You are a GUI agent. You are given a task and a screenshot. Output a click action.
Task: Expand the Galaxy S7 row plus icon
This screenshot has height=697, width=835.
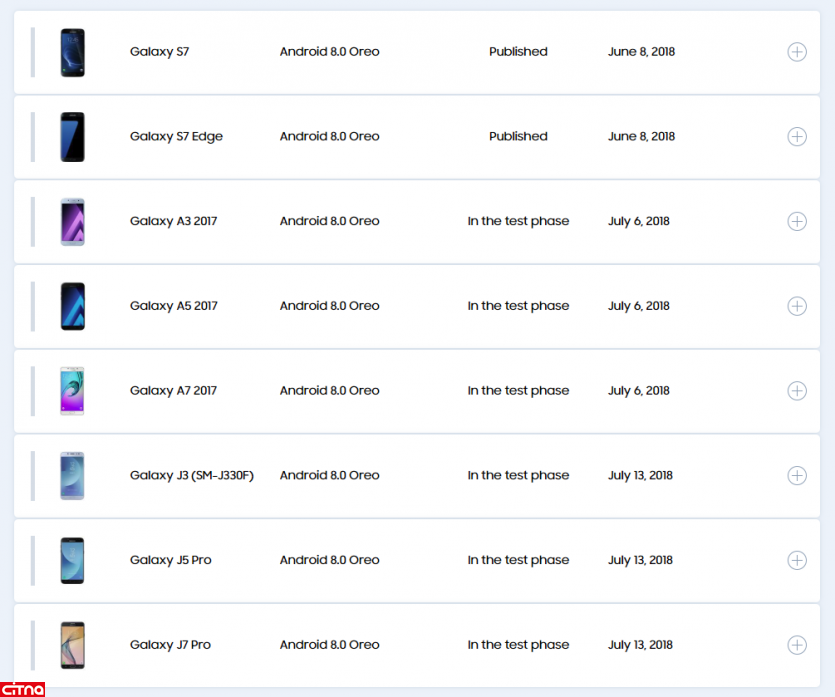797,52
